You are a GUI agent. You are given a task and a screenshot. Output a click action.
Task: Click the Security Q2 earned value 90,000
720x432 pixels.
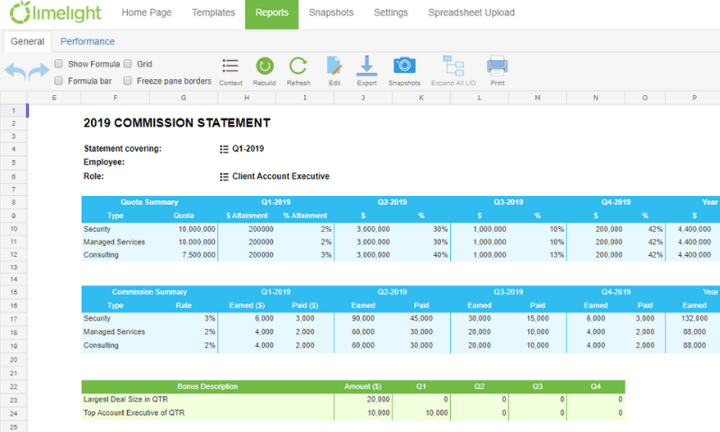363,319
